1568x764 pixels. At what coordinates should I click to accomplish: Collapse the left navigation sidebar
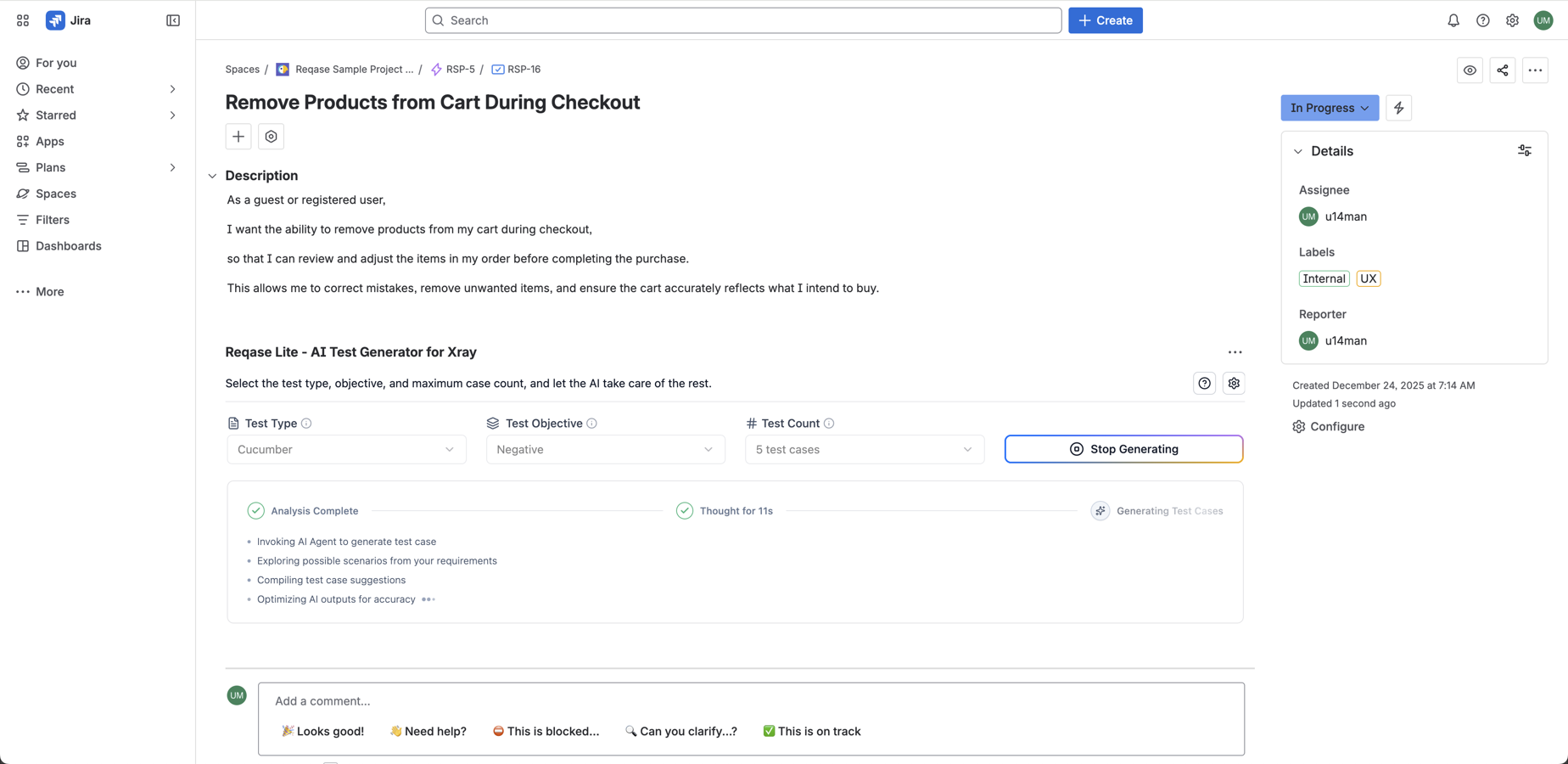172,20
